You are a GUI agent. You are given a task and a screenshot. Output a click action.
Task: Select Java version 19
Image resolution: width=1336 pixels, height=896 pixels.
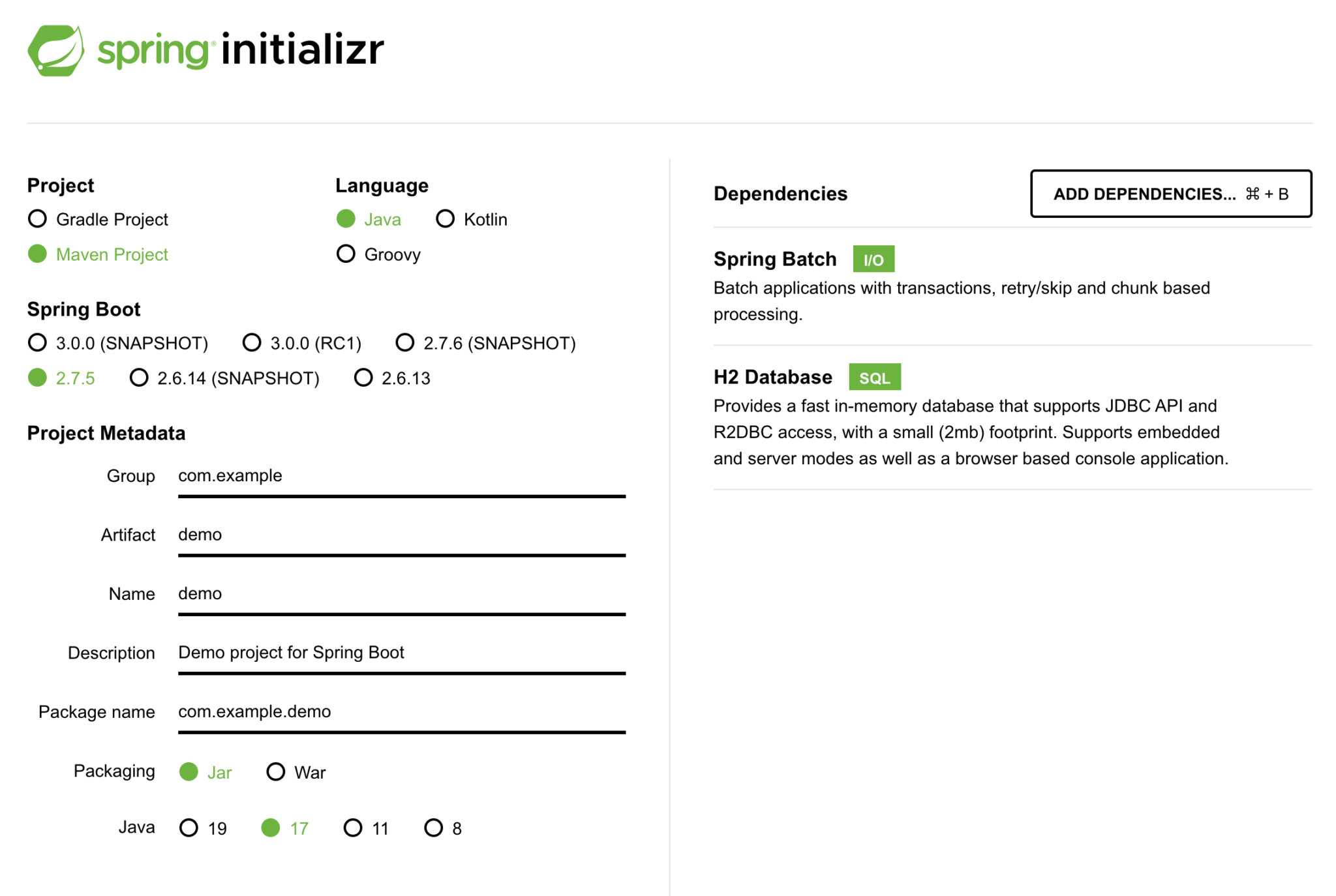(189, 828)
